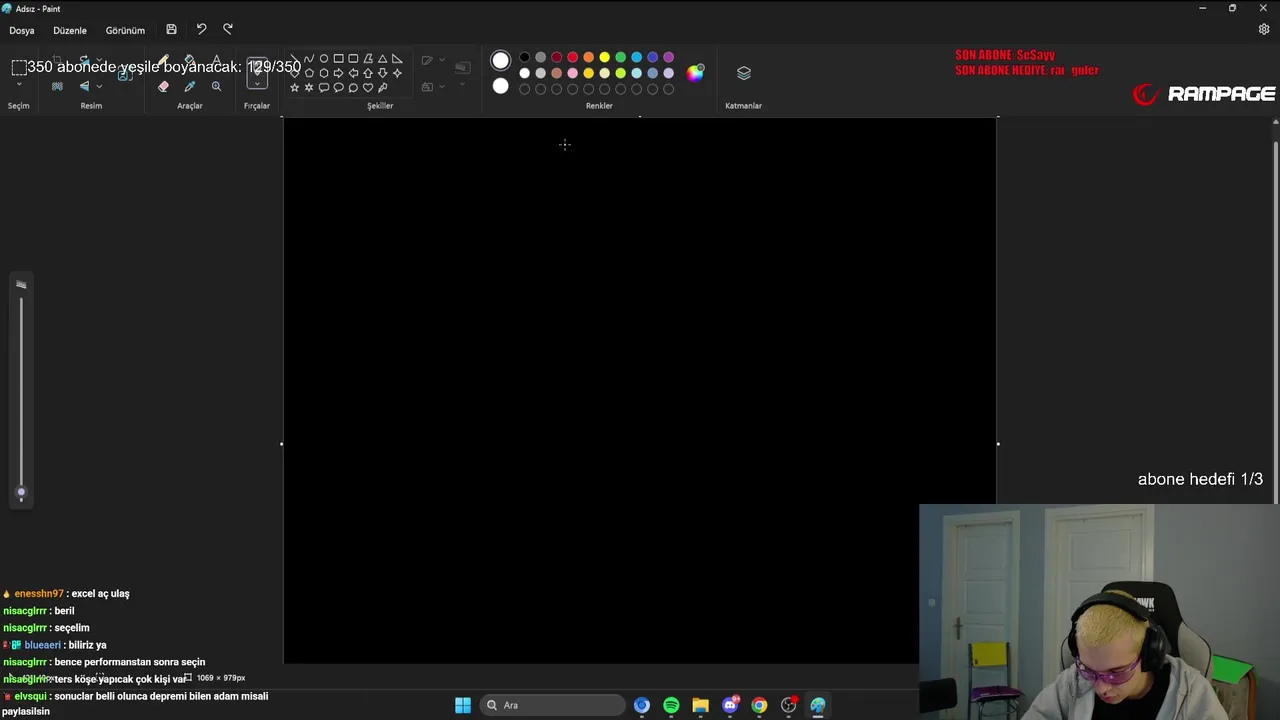Viewport: 1280px width, 720px height.
Task: Open File Explorer from the taskbar
Action: tap(700, 705)
